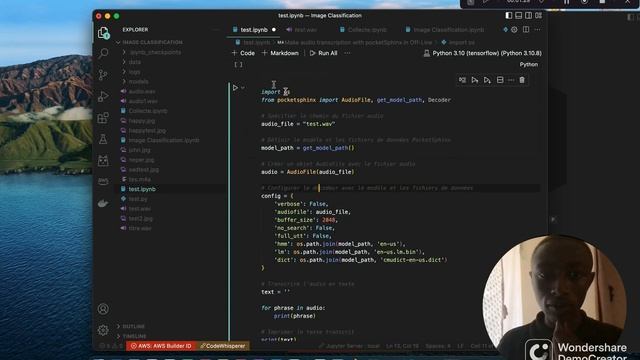Open Collecte.ipynb in explorer
The width and height of the screenshot is (640, 360).
(144, 111)
